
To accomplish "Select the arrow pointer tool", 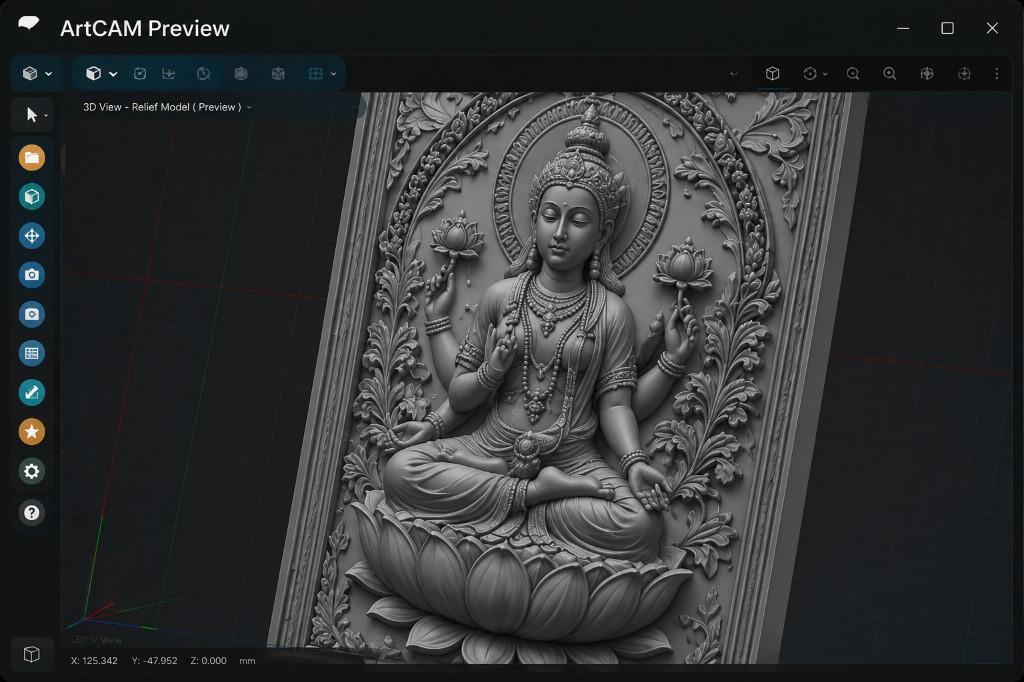I will (31, 115).
